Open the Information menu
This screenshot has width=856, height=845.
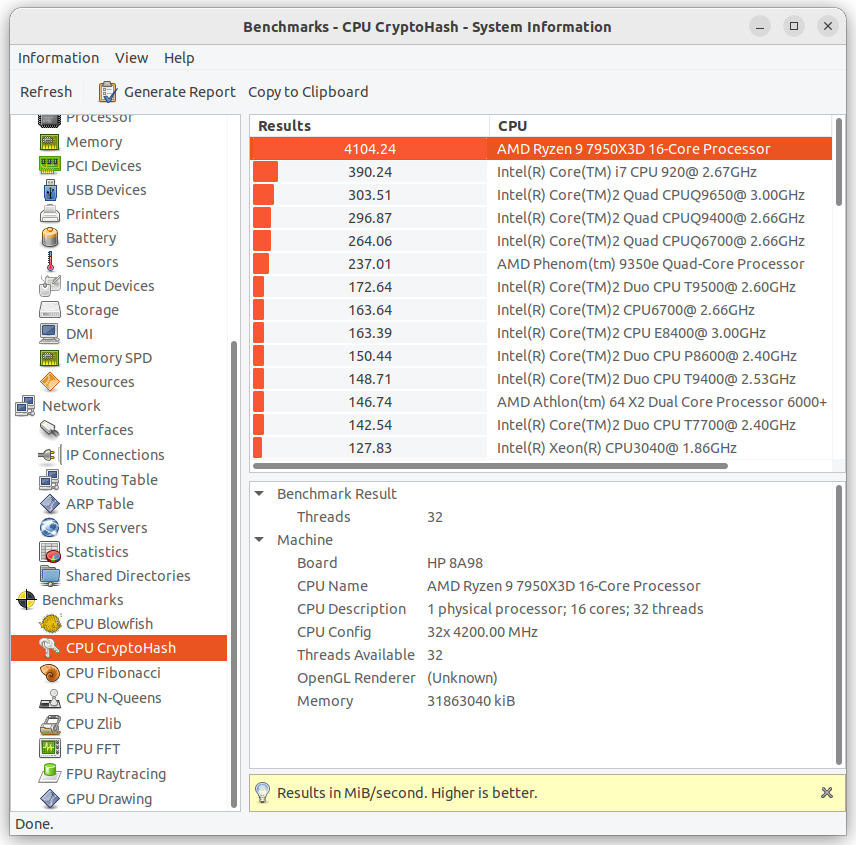pos(58,58)
